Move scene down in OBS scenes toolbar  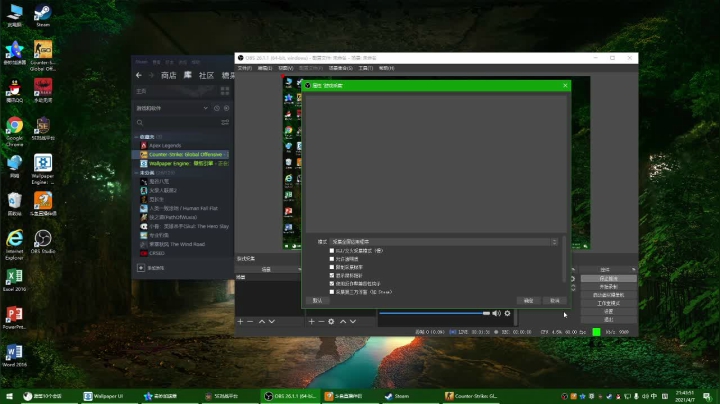[x=272, y=321]
